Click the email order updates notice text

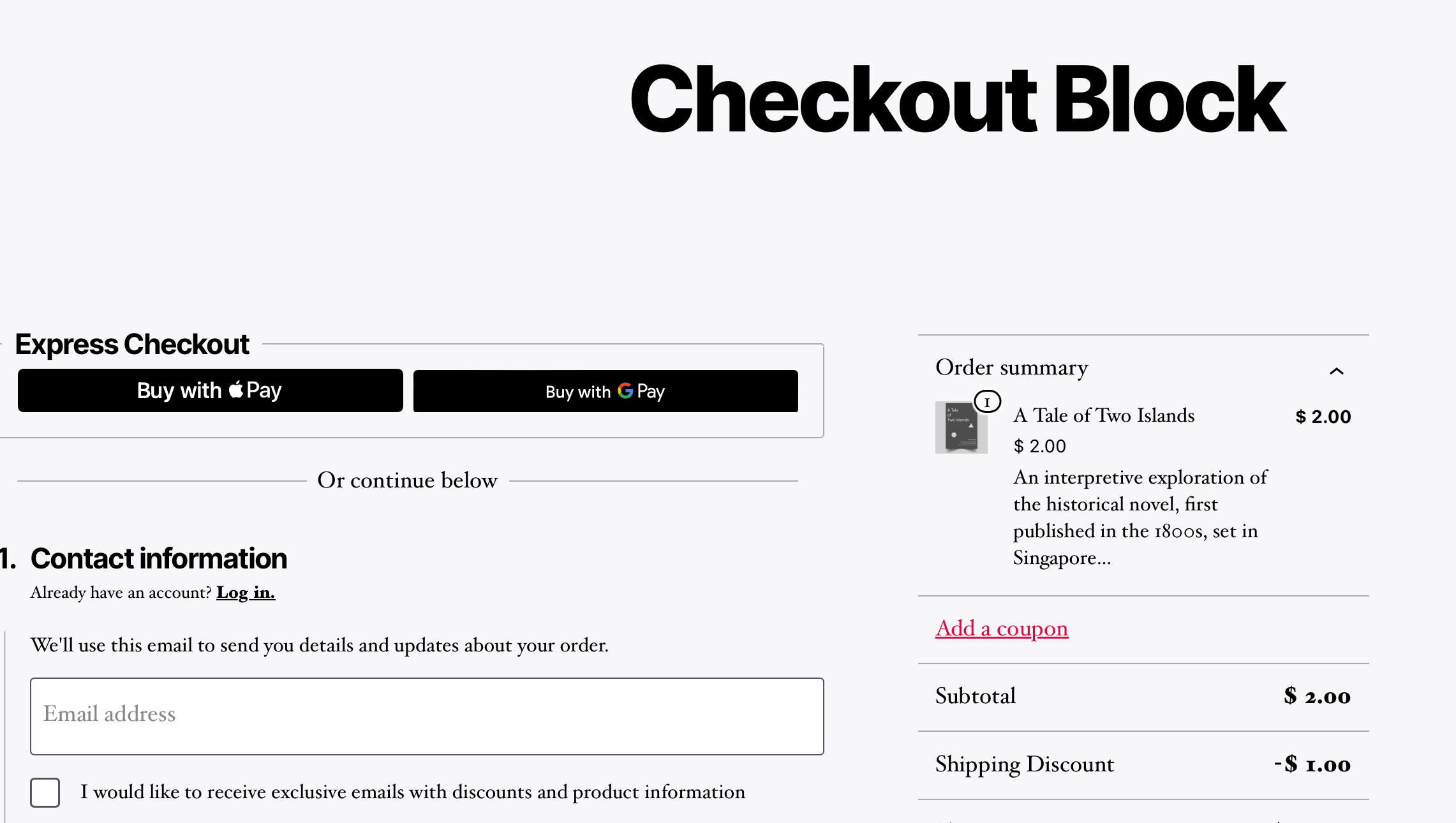tap(319, 645)
